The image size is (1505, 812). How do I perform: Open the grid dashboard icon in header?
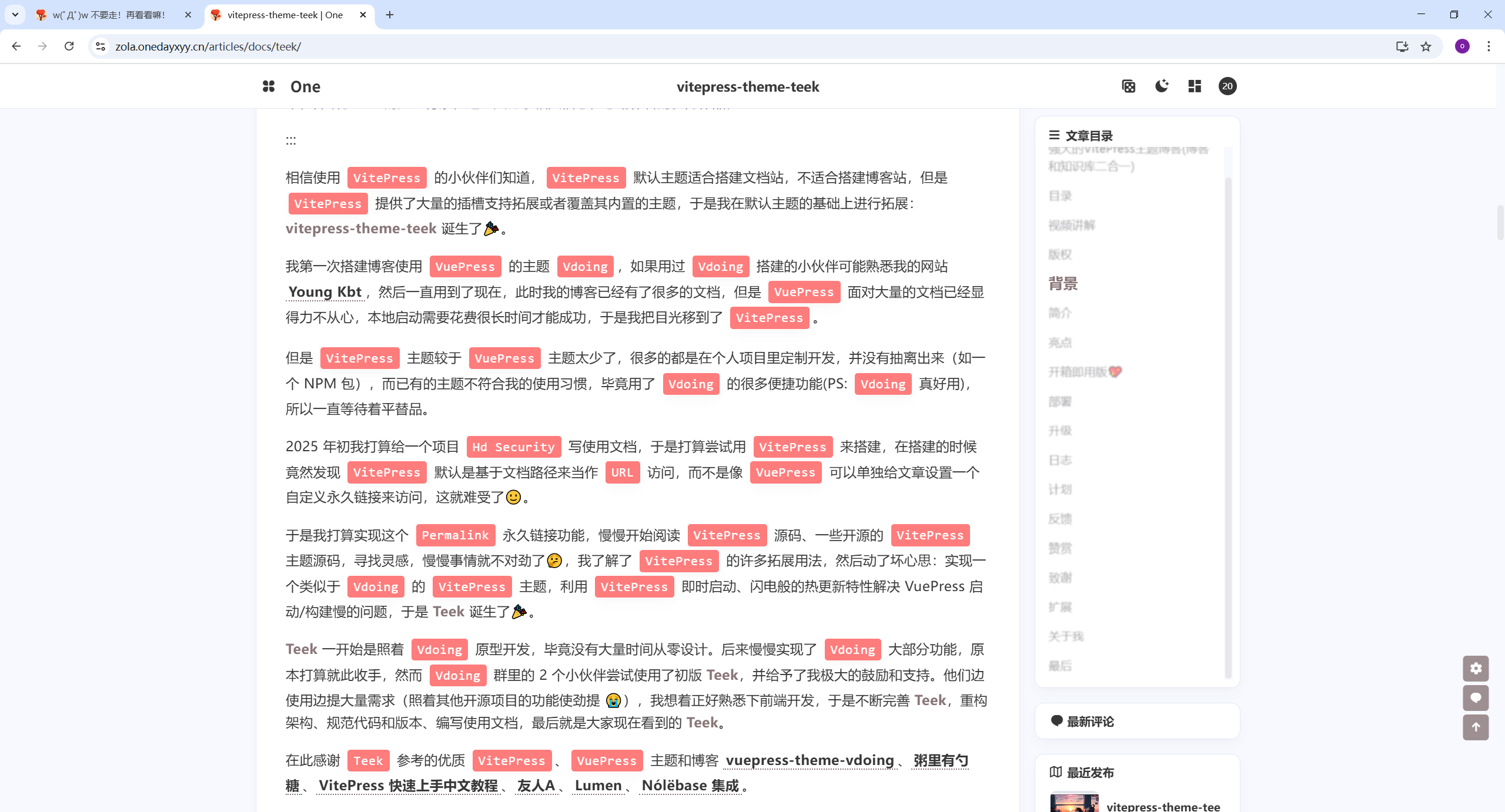coord(1195,86)
